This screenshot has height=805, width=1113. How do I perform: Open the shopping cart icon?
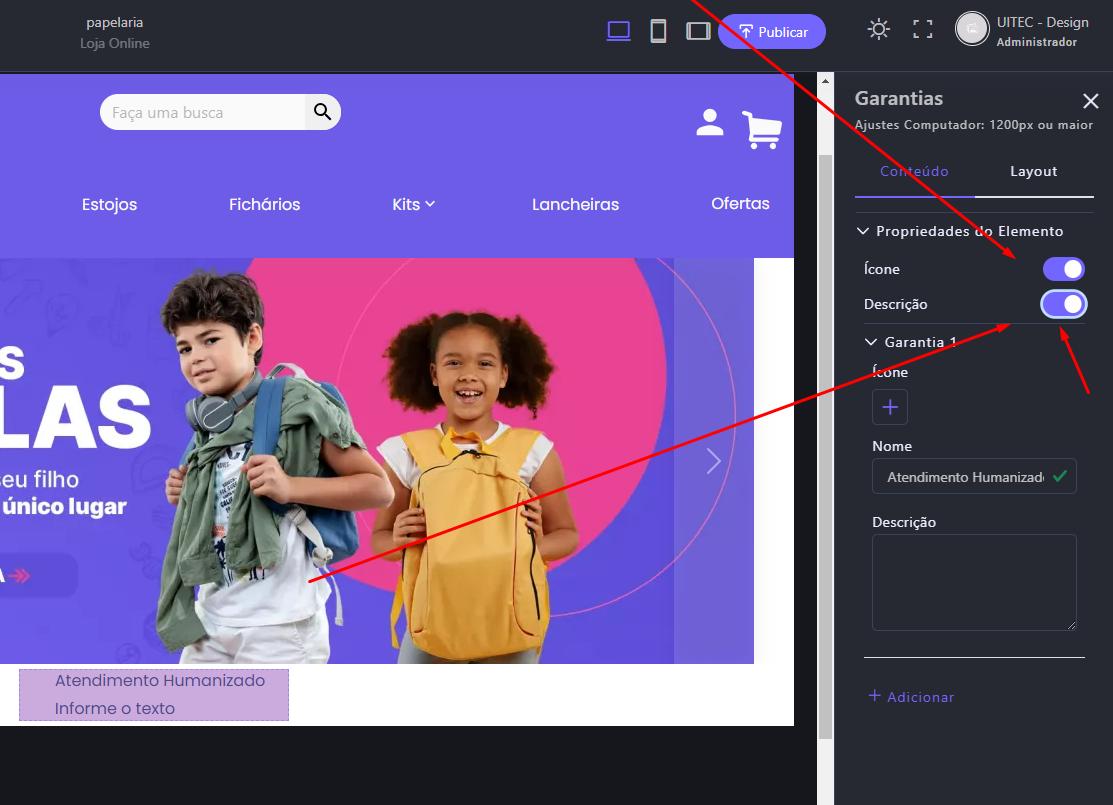762,130
